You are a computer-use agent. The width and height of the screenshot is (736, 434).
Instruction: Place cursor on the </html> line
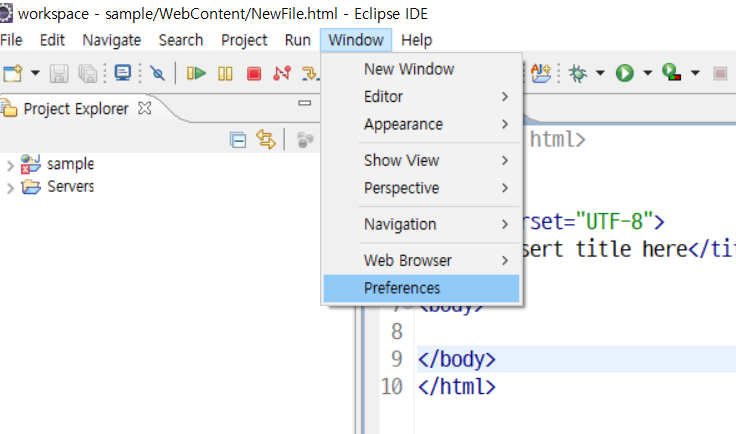click(x=456, y=387)
